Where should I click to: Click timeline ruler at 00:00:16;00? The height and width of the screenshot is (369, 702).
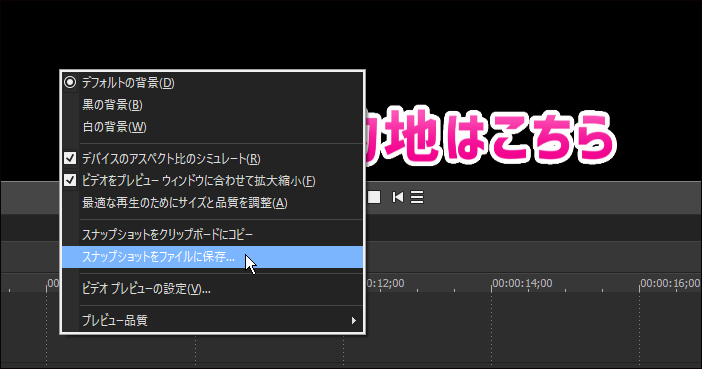click(x=670, y=283)
